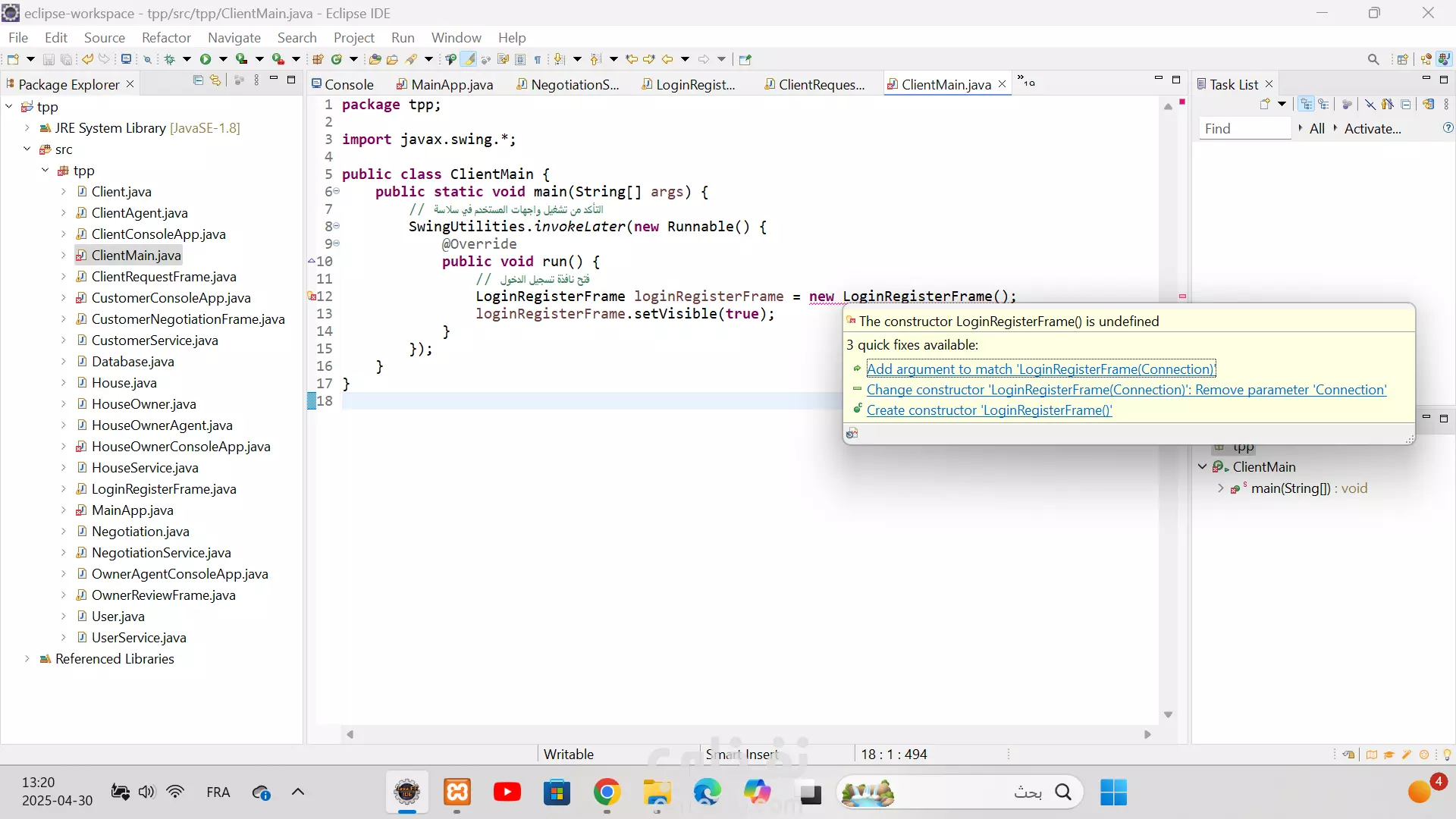Viewport: 1456px width, 819px height.
Task: Click the Open Task folder icon
Action: (392, 59)
